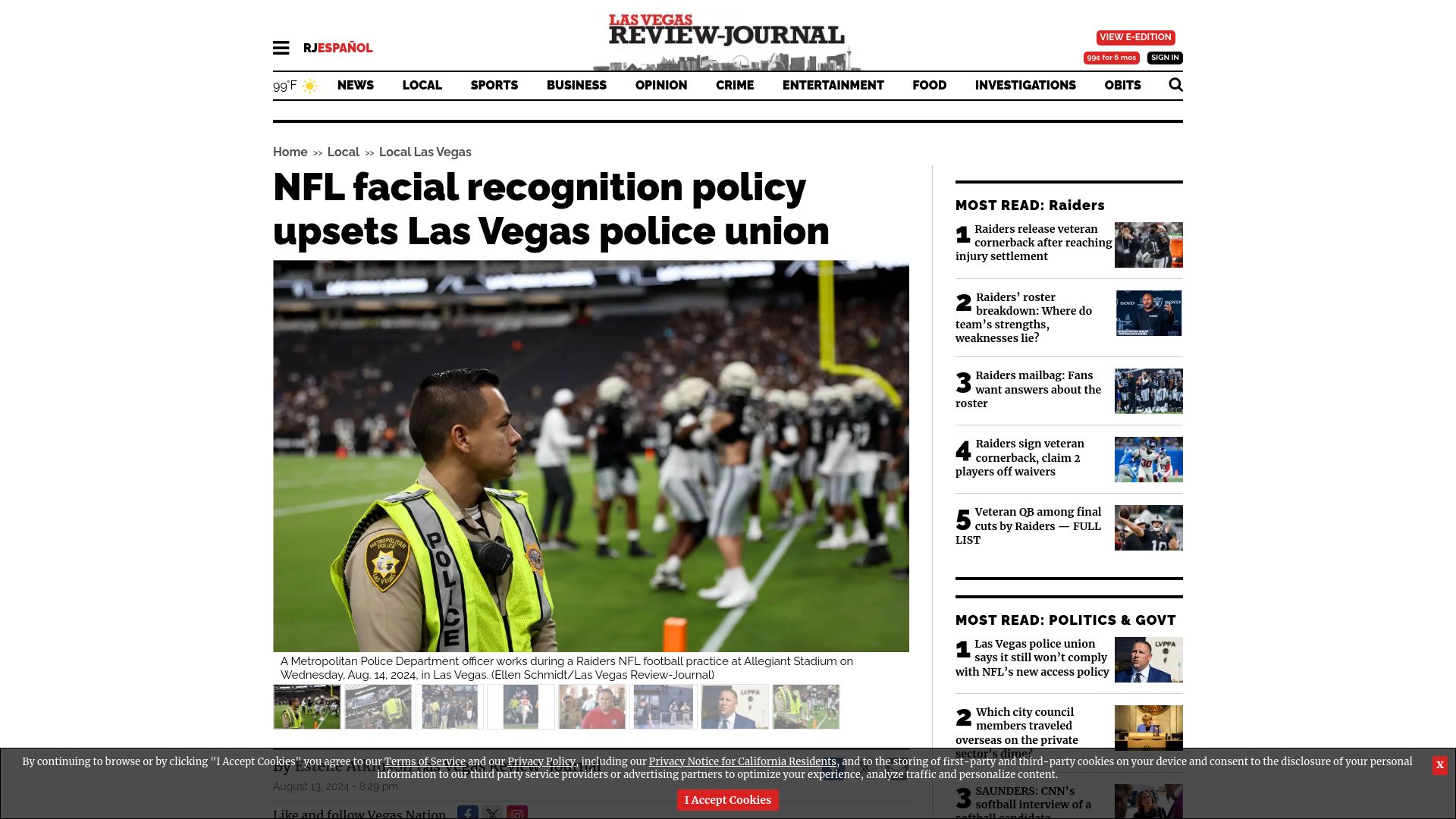Click LVPPA thumbnail beside police union story
The image size is (1456, 819).
coord(1148,660)
